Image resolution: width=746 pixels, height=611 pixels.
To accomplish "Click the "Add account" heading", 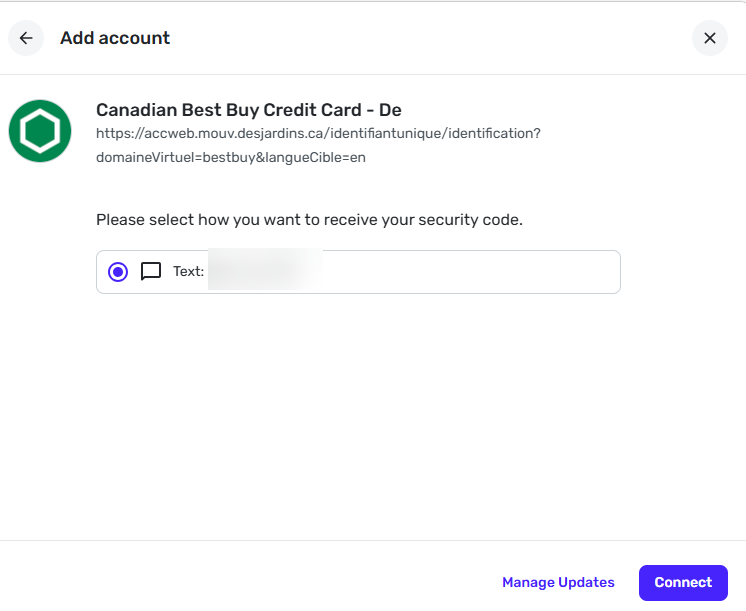I will click(115, 38).
